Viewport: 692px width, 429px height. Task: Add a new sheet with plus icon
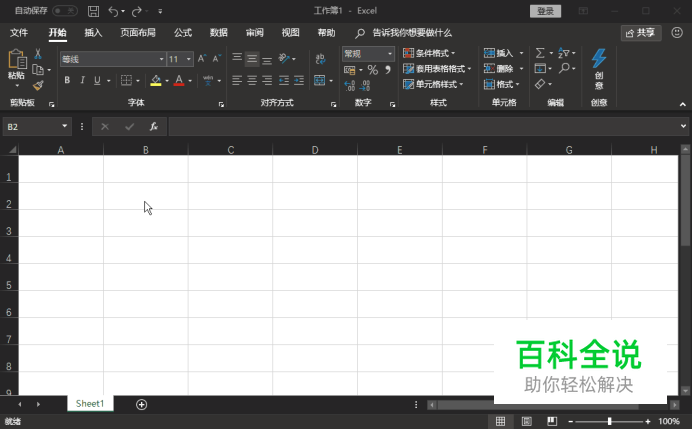[141, 404]
